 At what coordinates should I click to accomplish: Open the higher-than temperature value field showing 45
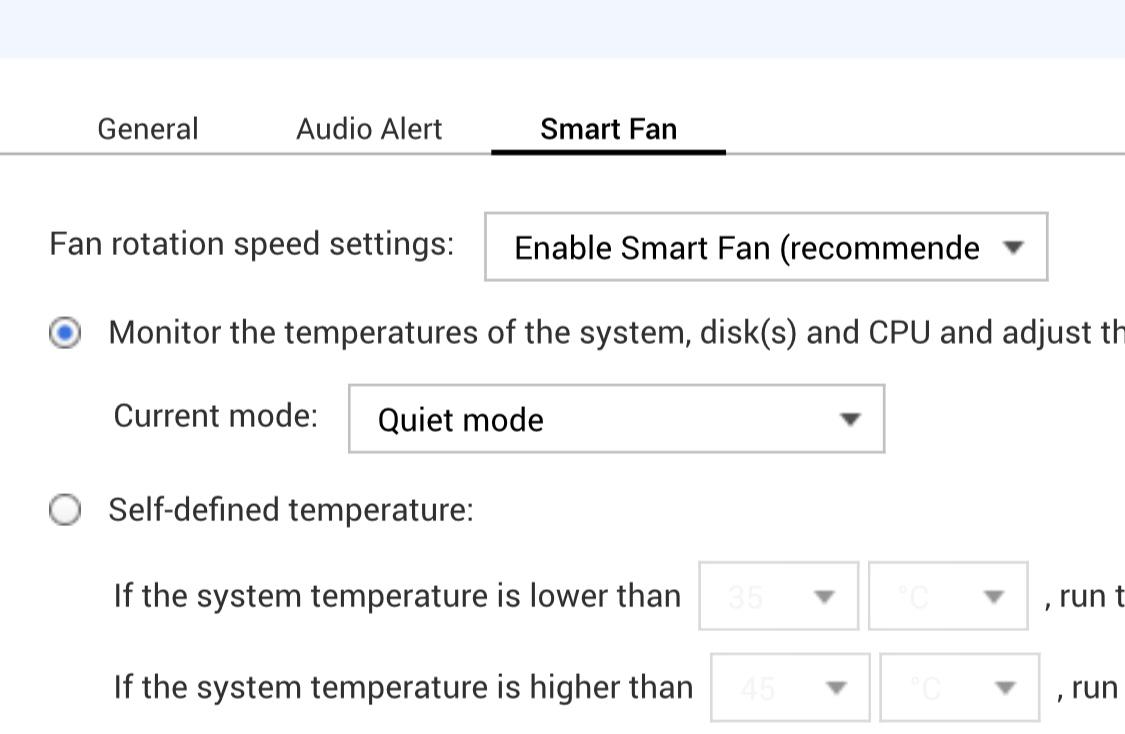(772, 688)
